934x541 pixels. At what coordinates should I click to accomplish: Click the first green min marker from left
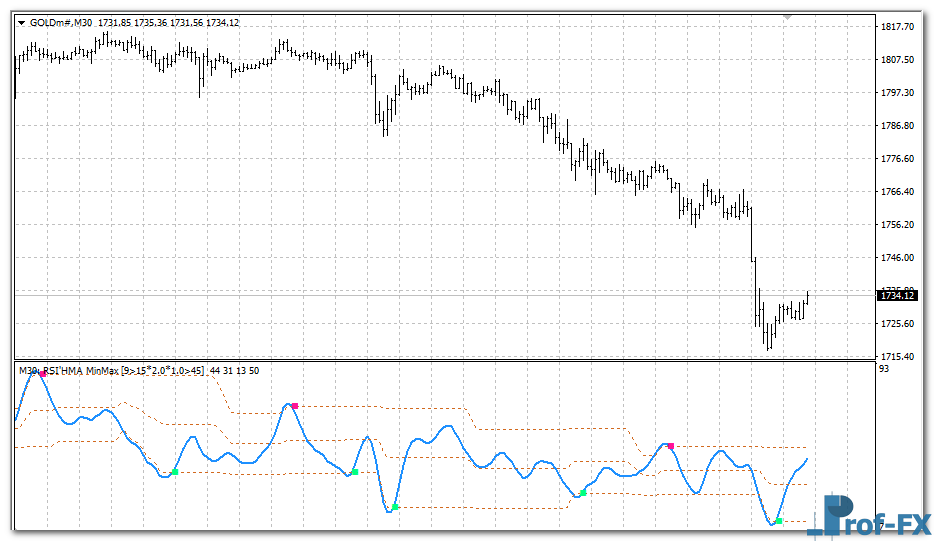175,472
